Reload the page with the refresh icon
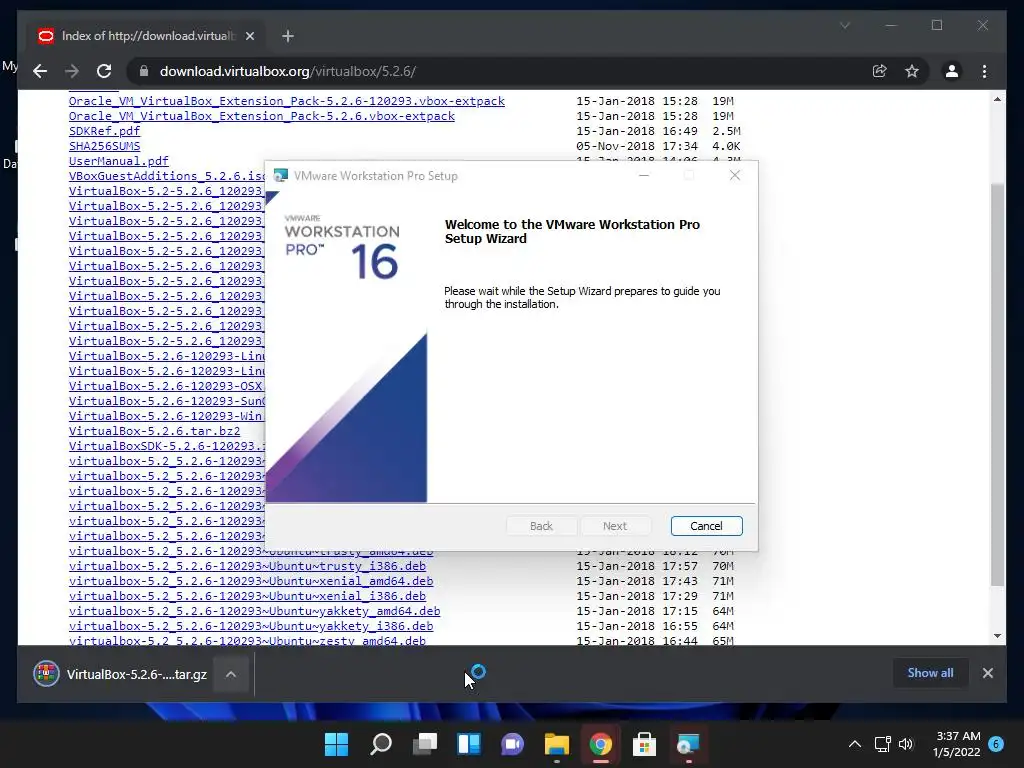This screenshot has height=768, width=1024. coord(104,71)
